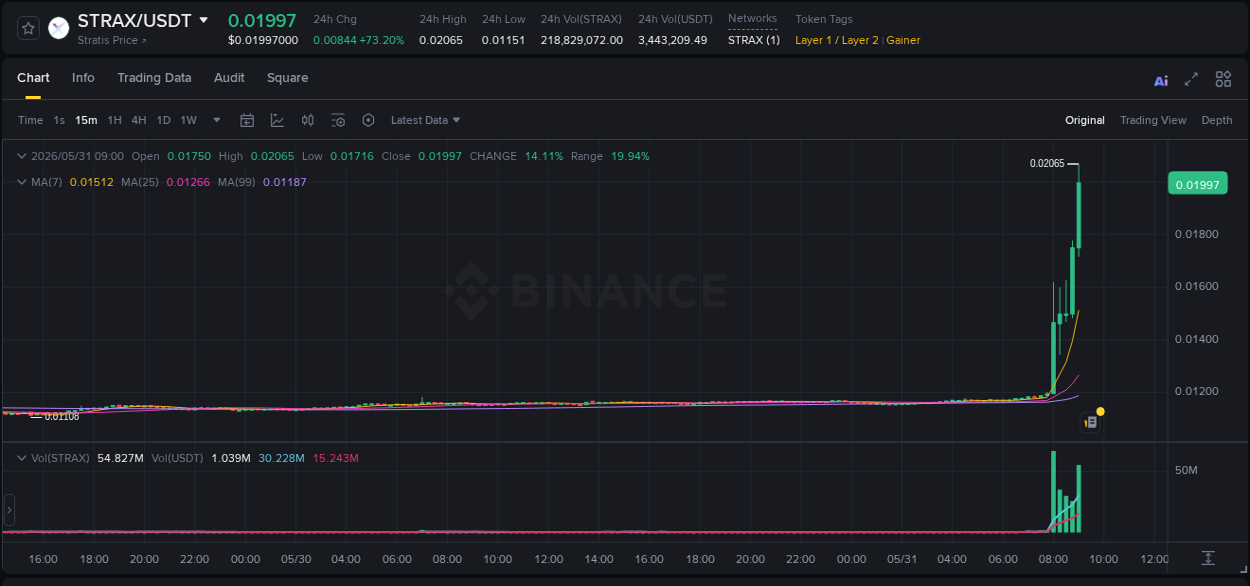The width and height of the screenshot is (1250, 586).
Task: Switch to the Chart tab
Action: pos(33,78)
